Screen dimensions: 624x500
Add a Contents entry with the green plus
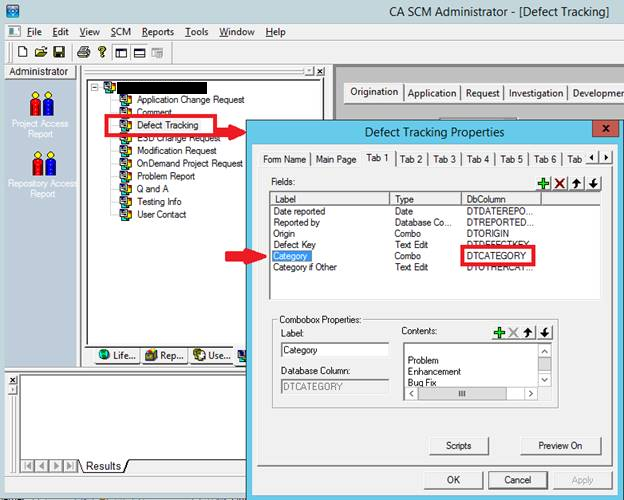point(499,332)
